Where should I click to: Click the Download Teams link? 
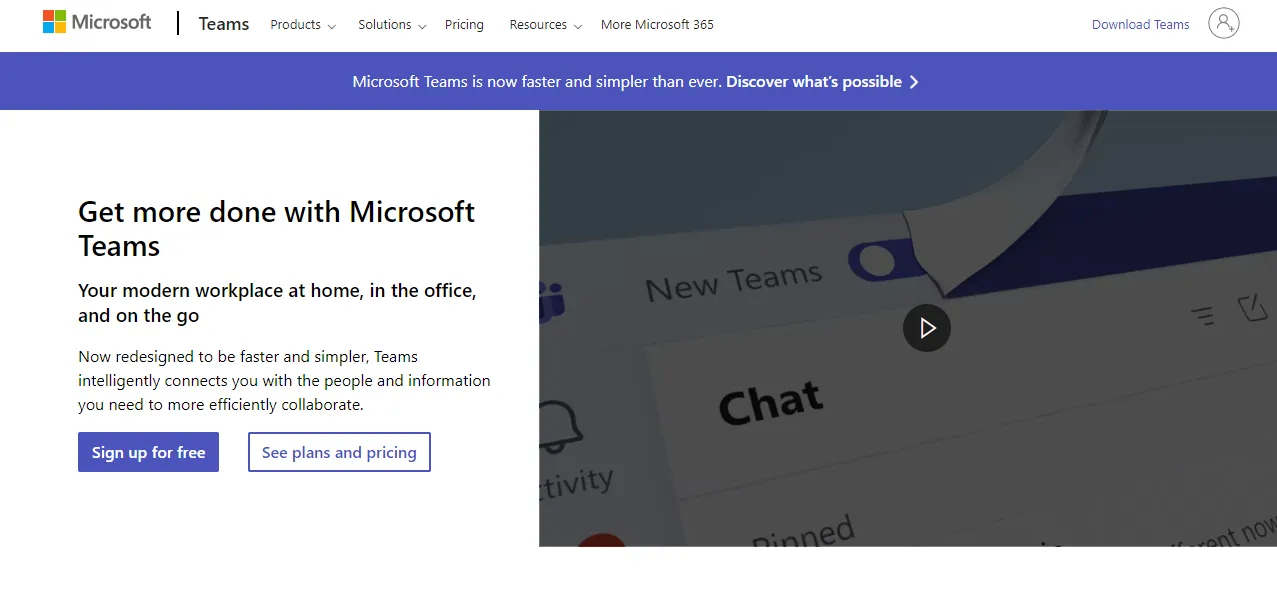click(1141, 25)
